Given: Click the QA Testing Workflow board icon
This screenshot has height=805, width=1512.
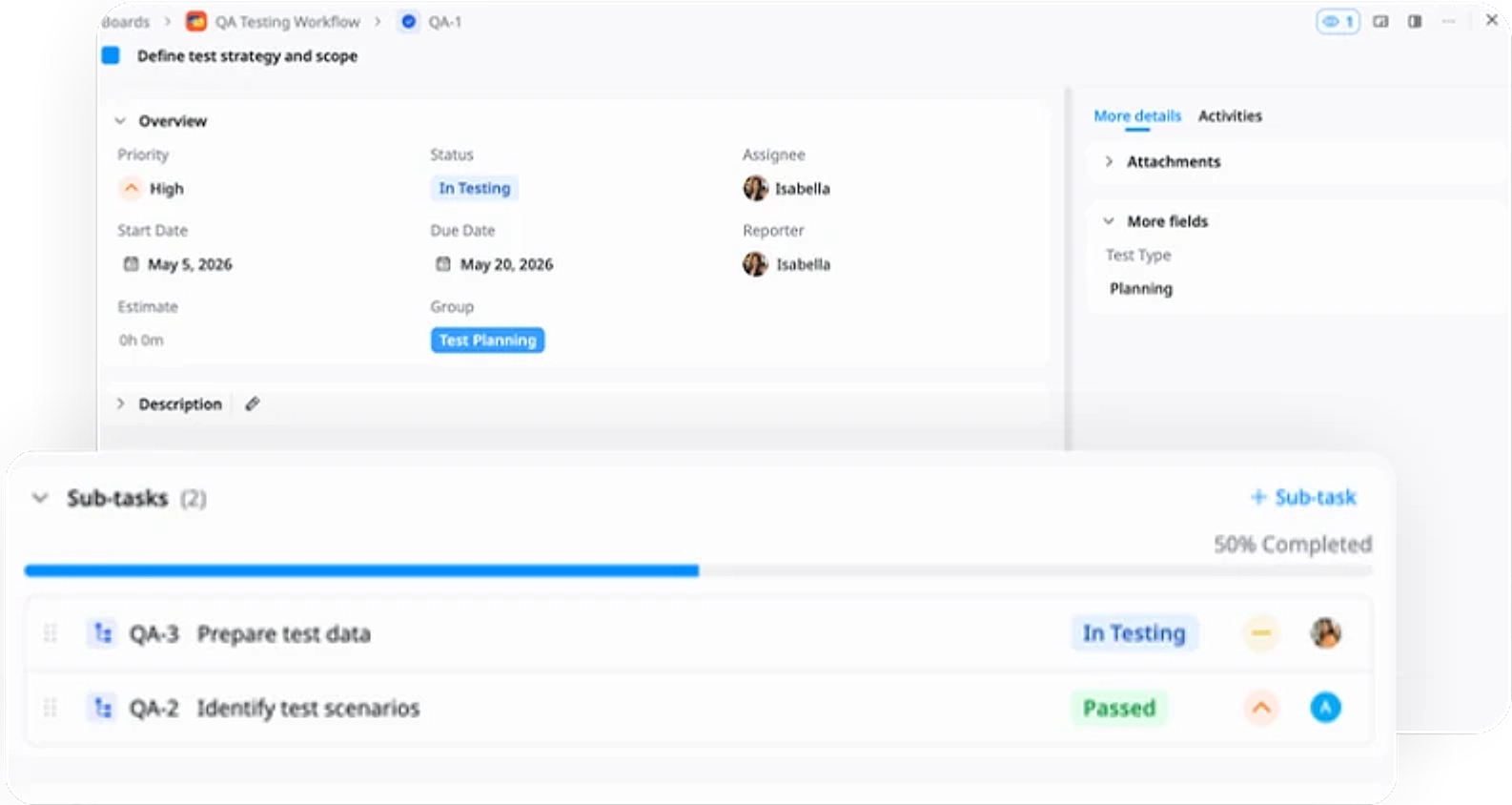Looking at the screenshot, I should tap(196, 21).
